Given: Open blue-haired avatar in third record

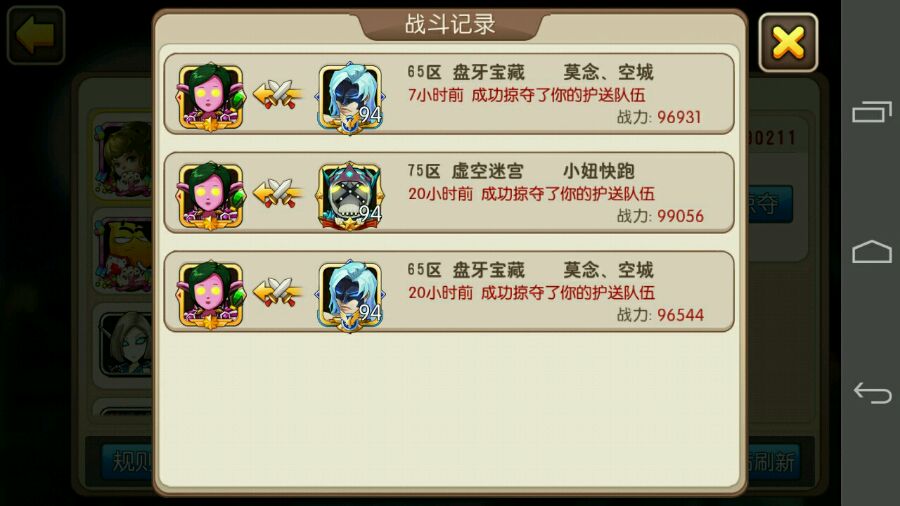Looking at the screenshot, I should tap(350, 295).
